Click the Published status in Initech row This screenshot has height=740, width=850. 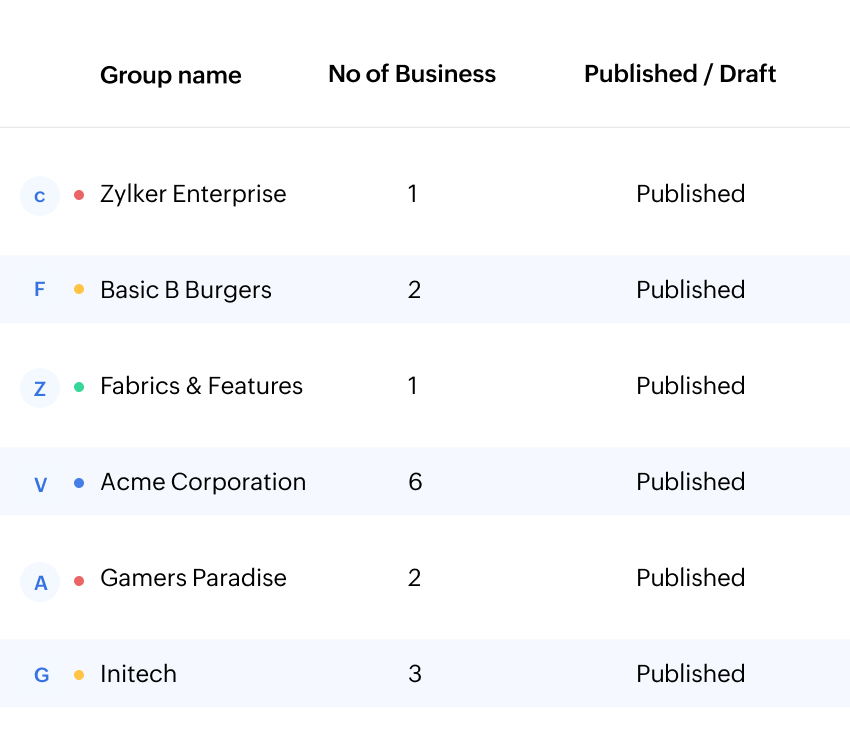point(690,674)
